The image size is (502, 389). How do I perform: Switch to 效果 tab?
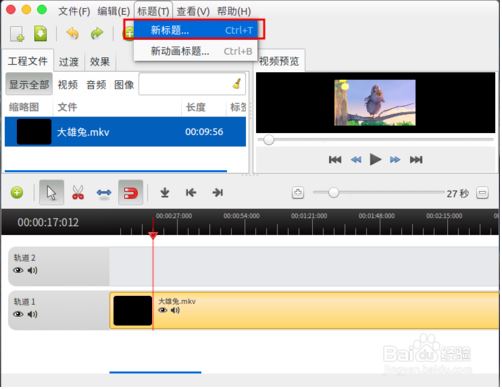[100, 62]
